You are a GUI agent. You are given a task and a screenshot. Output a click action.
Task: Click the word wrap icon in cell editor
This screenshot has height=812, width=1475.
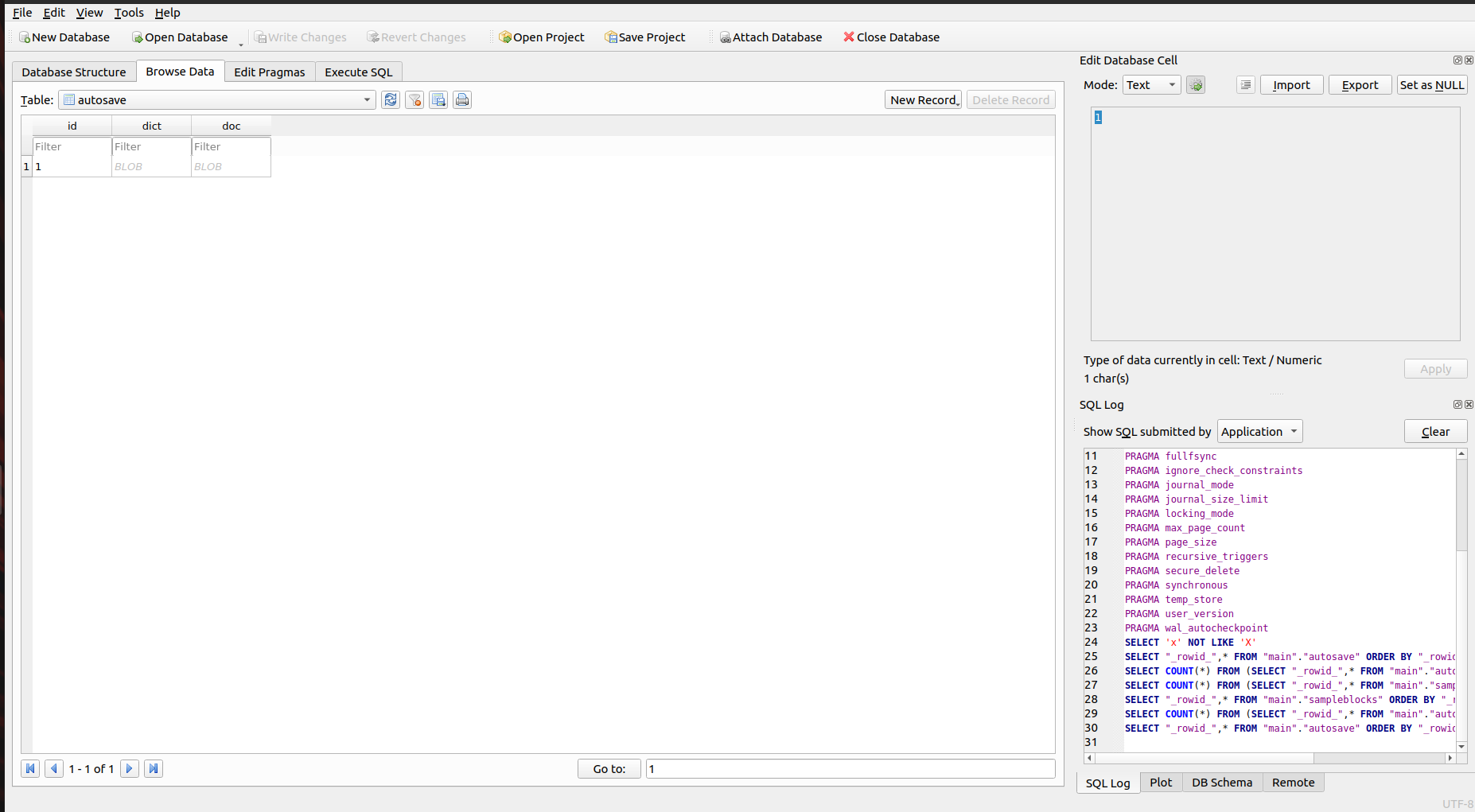click(1246, 84)
